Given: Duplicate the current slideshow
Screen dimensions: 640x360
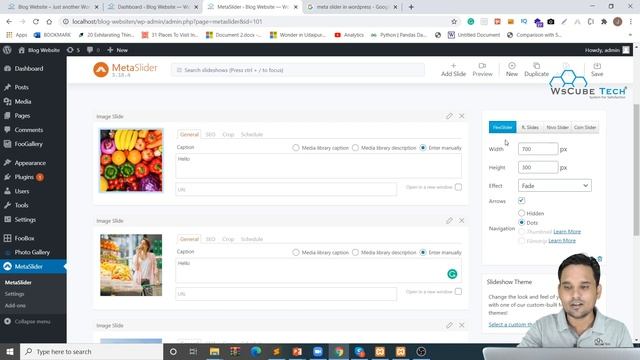Looking at the screenshot, I should tap(536, 70).
